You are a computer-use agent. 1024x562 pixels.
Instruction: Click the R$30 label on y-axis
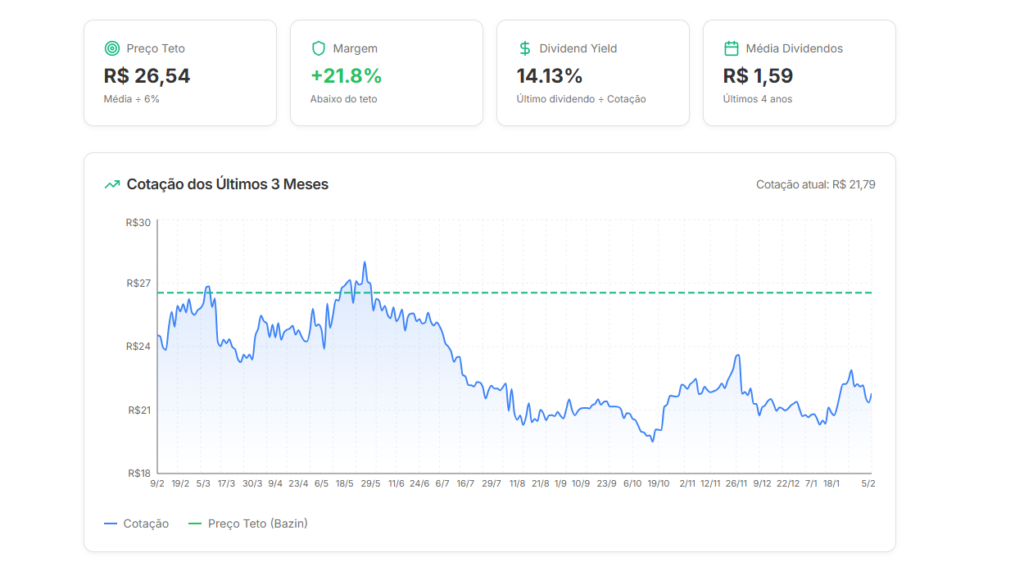pyautogui.click(x=137, y=222)
